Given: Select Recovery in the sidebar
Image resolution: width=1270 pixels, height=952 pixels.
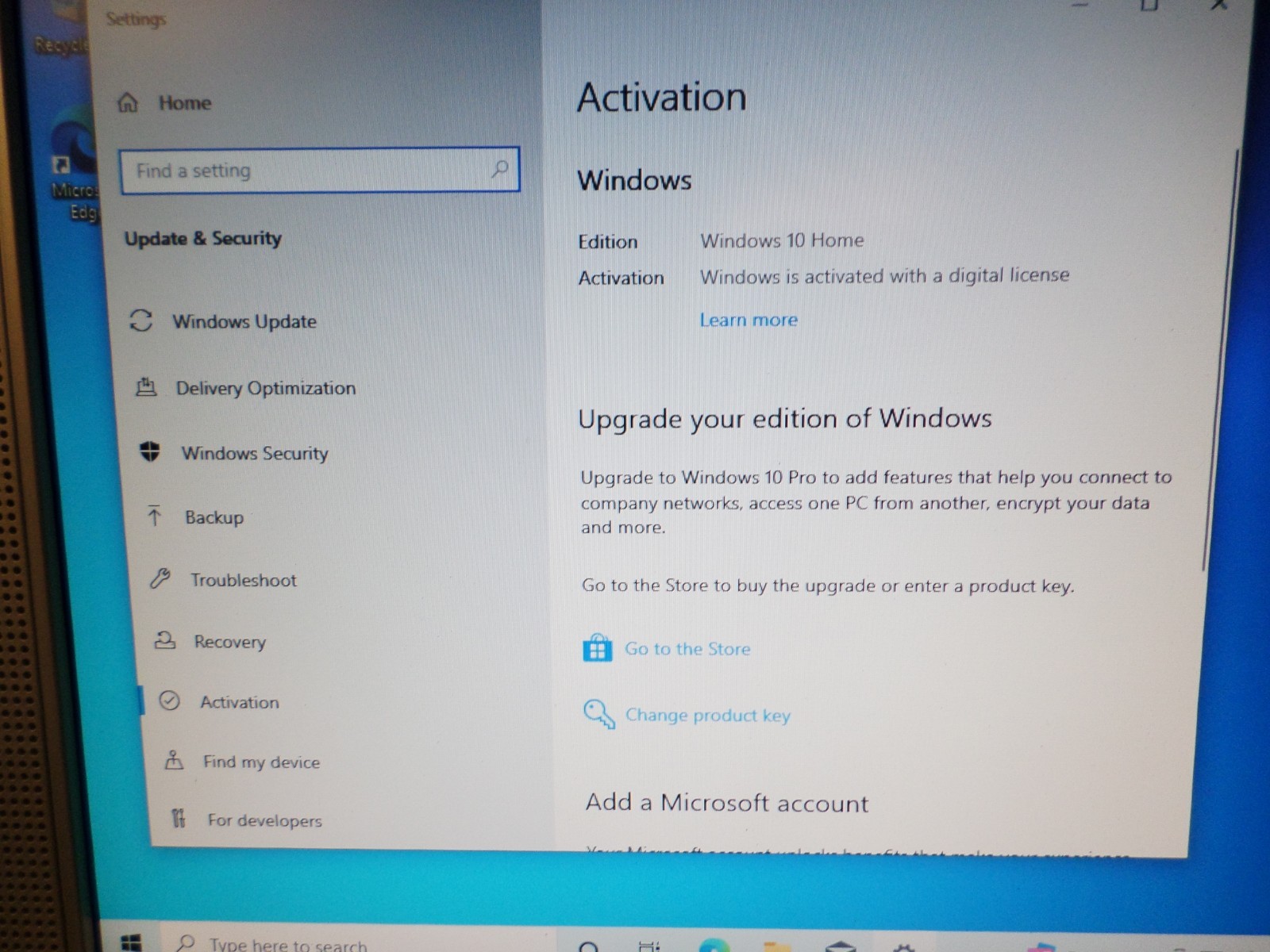Looking at the screenshot, I should tap(229, 641).
